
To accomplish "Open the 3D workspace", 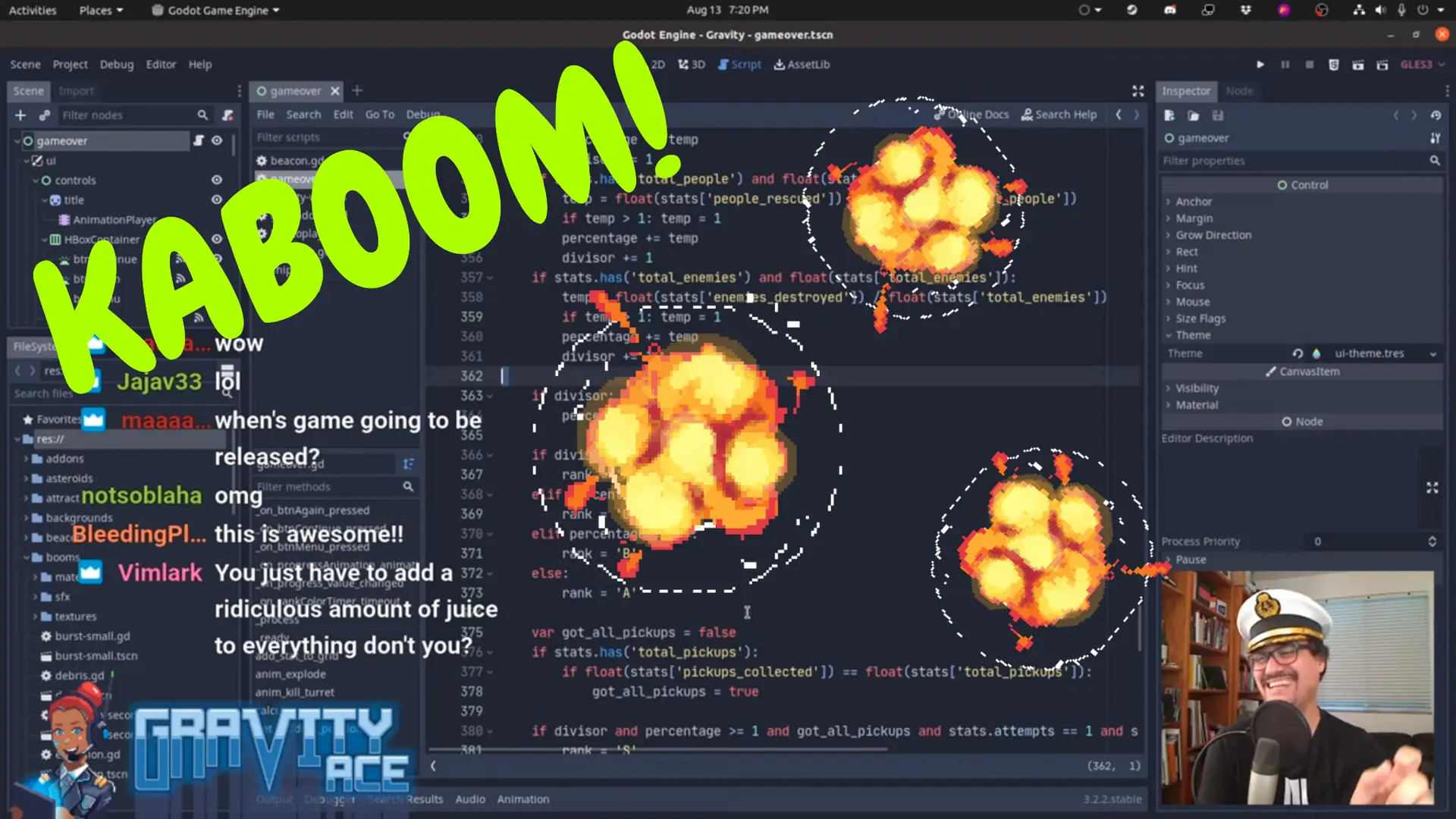I will (692, 64).
